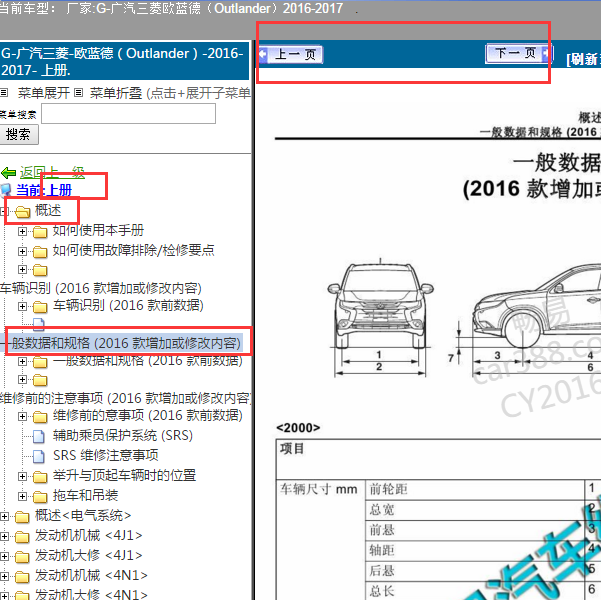Click folder icon of 车辆识别 (2016 款前数据)
The image size is (601, 600).
40,307
